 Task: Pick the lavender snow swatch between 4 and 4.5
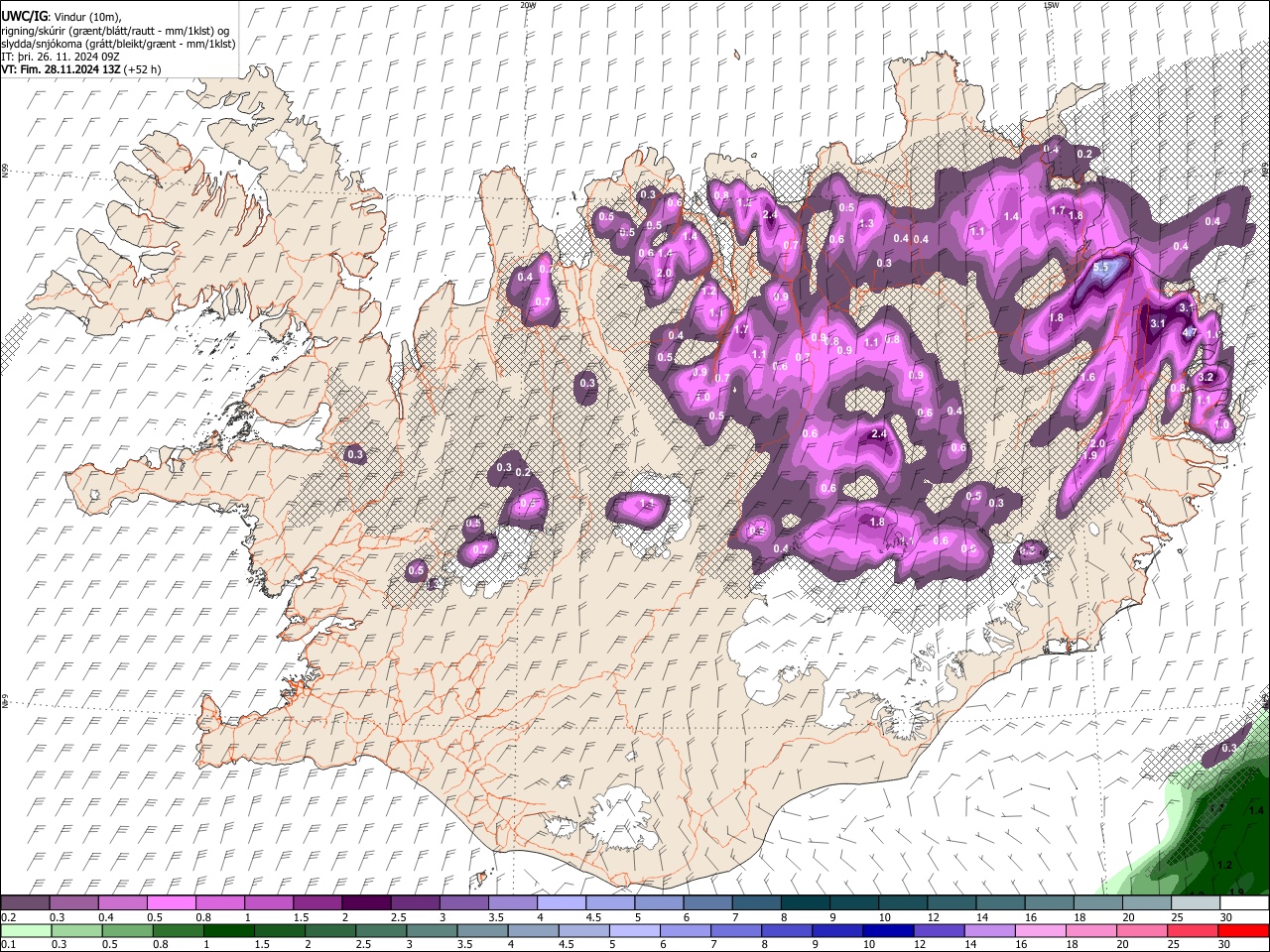tap(561, 903)
